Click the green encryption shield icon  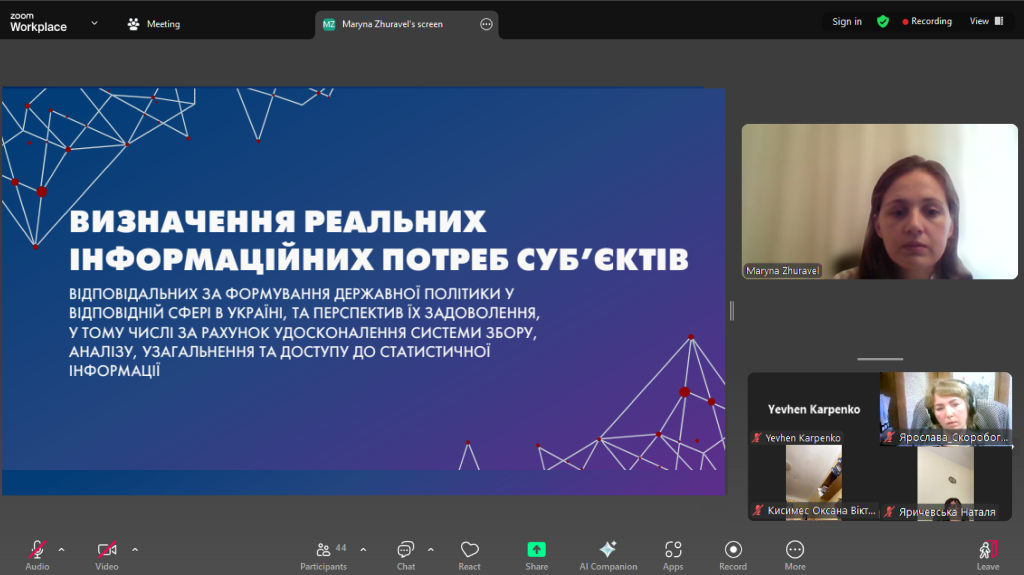(x=883, y=22)
